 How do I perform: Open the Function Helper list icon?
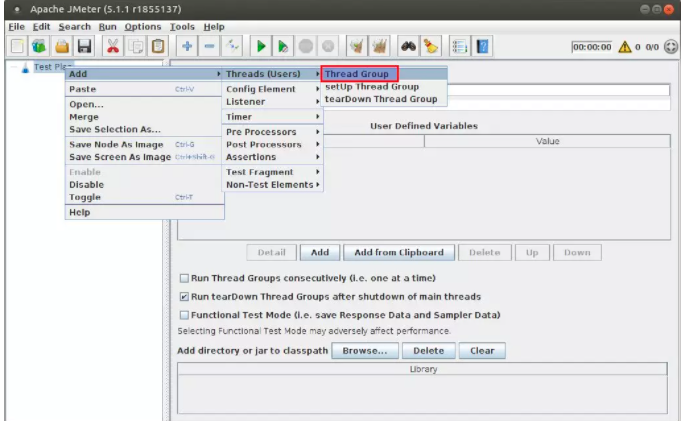(460, 46)
